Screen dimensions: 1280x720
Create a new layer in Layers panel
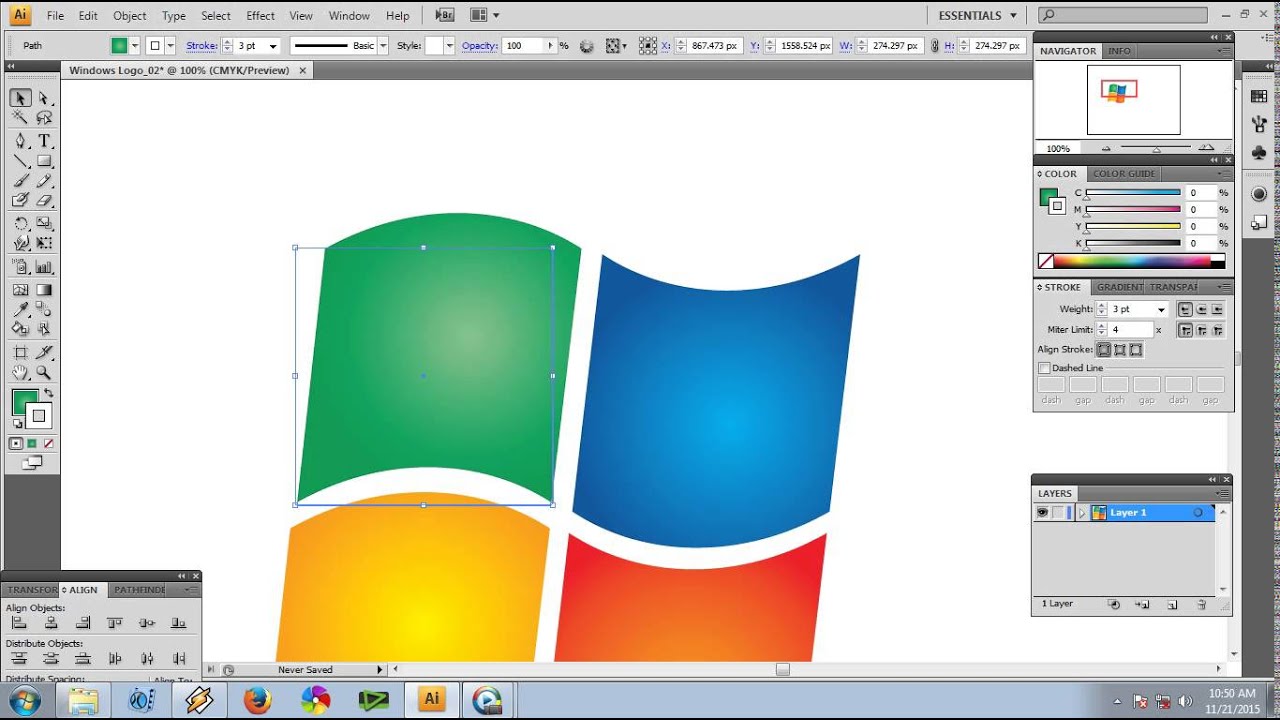pyautogui.click(x=1173, y=604)
